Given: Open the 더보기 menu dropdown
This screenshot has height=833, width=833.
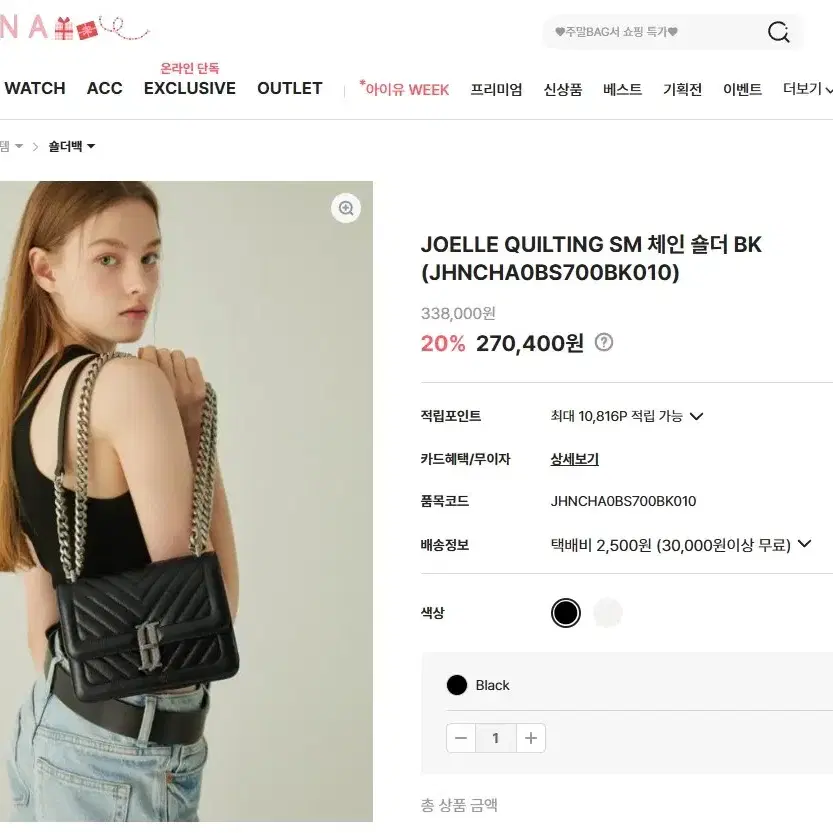Looking at the screenshot, I should point(808,89).
